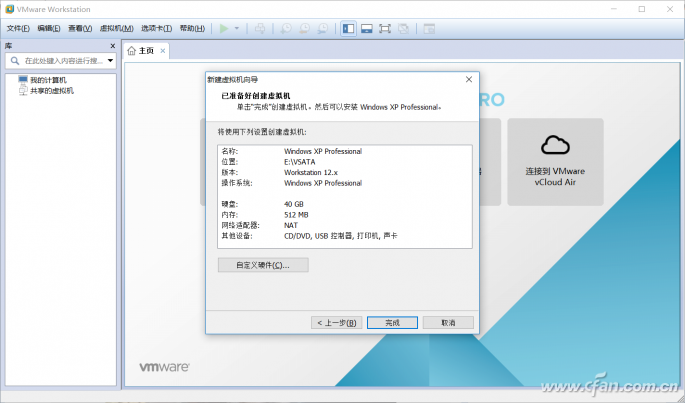Open the 查看(V) menu
Viewport: 685px width, 403px height.
pos(80,28)
